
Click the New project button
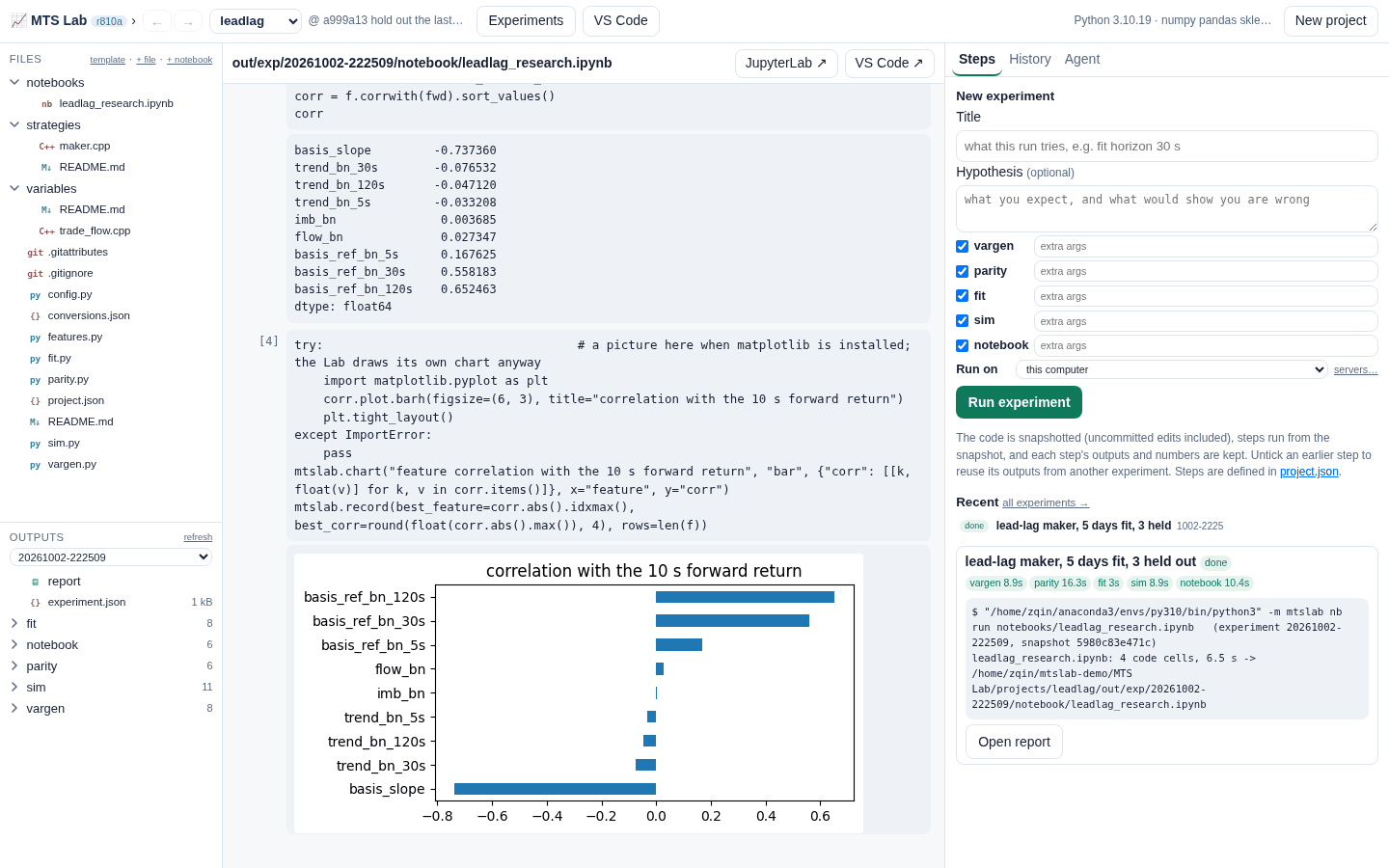(x=1330, y=21)
